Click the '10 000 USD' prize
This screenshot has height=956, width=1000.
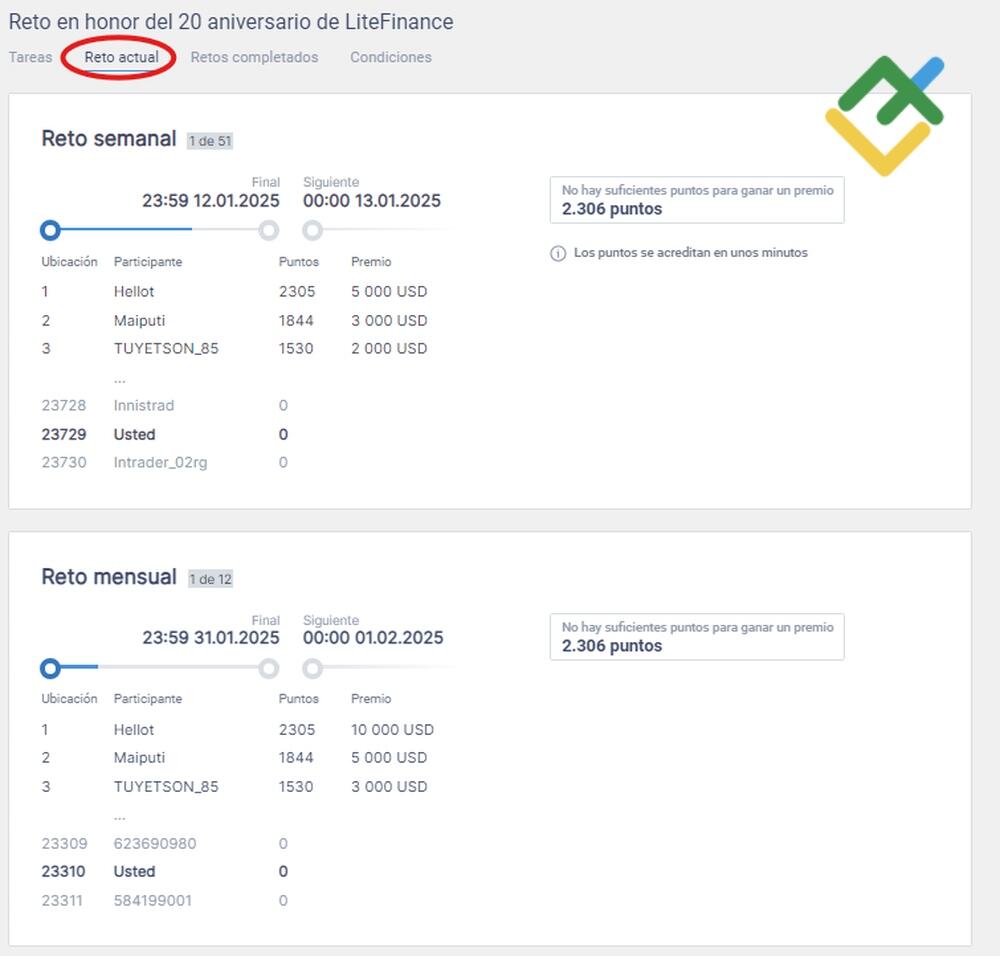coord(392,730)
